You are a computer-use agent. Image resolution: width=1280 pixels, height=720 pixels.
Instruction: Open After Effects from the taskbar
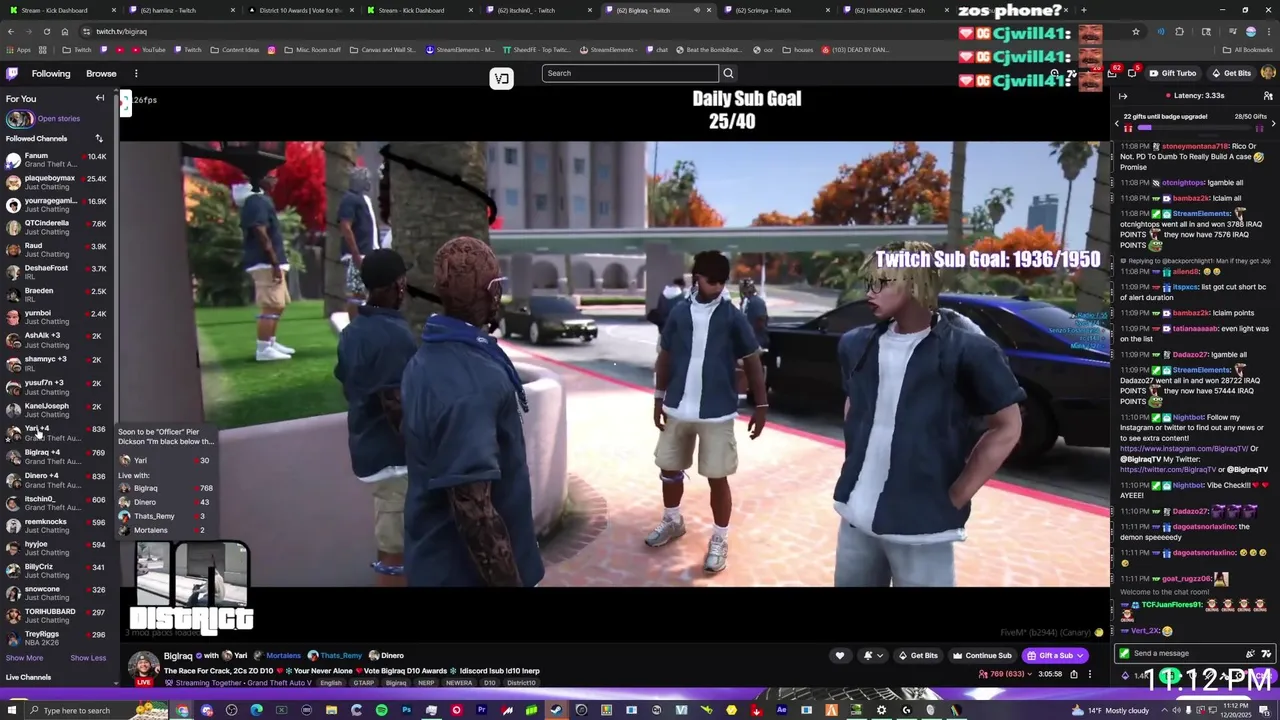(x=781, y=710)
